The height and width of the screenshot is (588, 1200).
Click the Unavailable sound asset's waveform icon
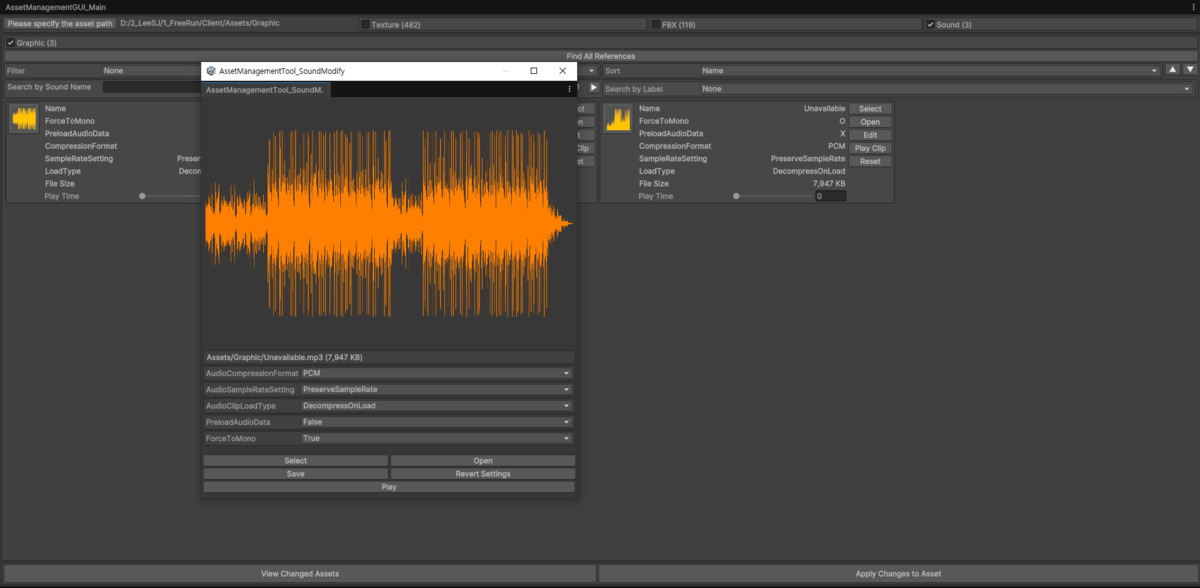pos(618,119)
